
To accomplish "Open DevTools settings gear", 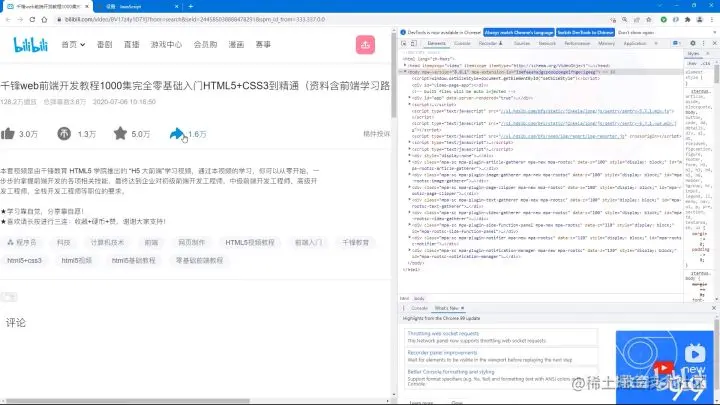I will pos(692,43).
